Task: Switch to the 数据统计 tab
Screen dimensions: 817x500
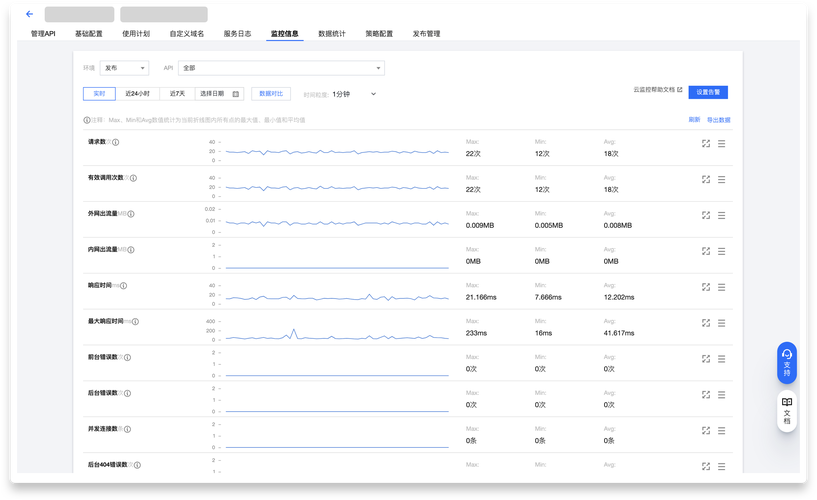Action: point(332,34)
